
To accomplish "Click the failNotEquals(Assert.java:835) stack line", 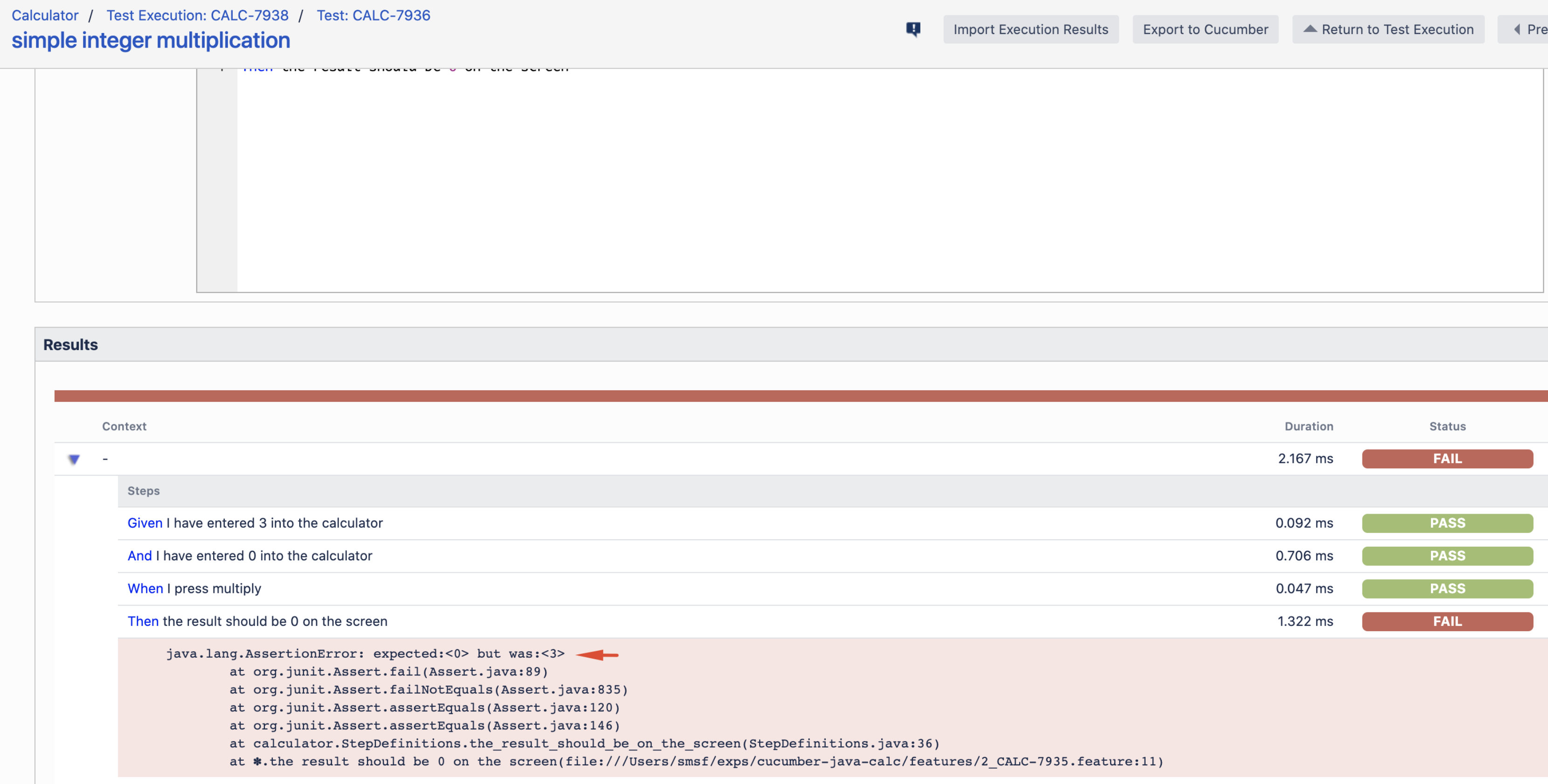I will [x=428, y=690].
